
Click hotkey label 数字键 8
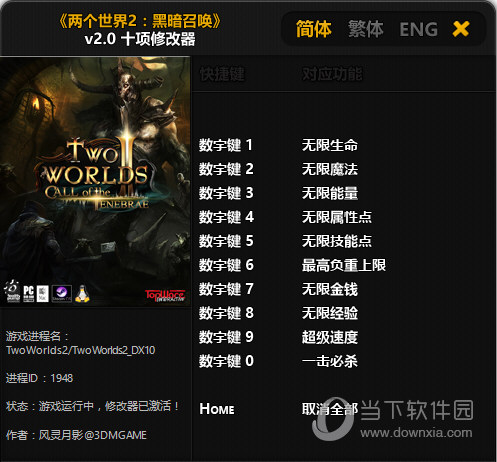coord(226,313)
